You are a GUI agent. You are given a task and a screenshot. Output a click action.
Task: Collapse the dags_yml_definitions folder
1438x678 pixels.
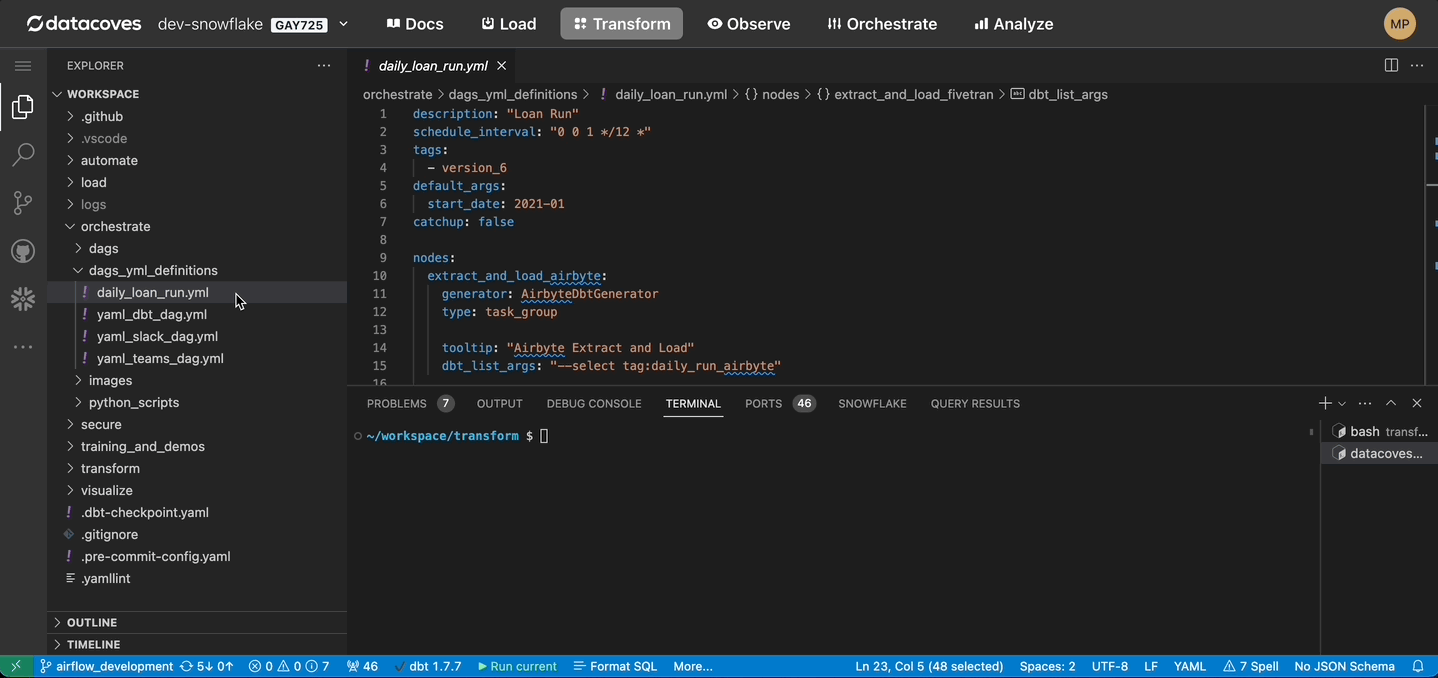coord(197,270)
